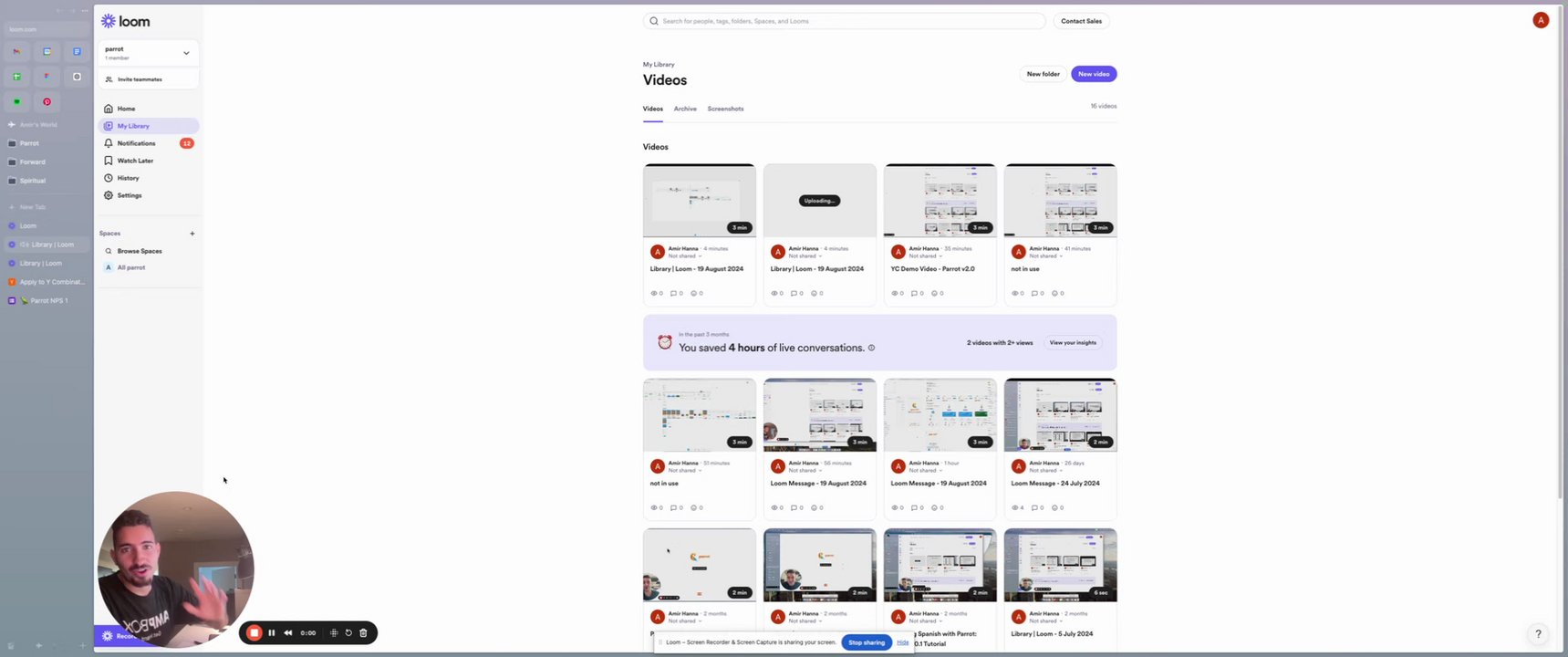
Task: Delete recording with trash icon
Action: click(x=363, y=633)
